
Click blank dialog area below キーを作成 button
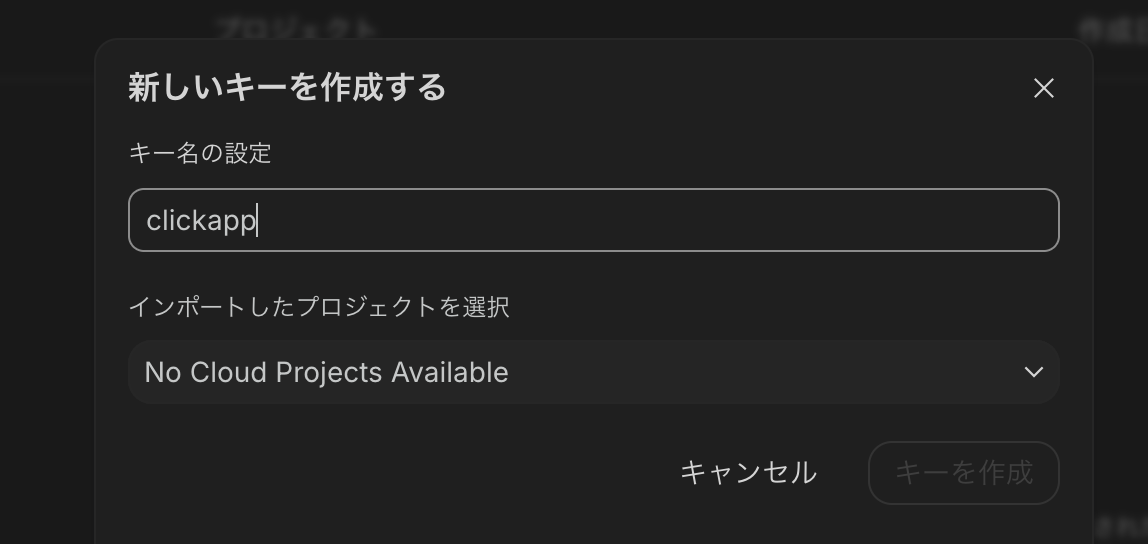(x=963, y=525)
